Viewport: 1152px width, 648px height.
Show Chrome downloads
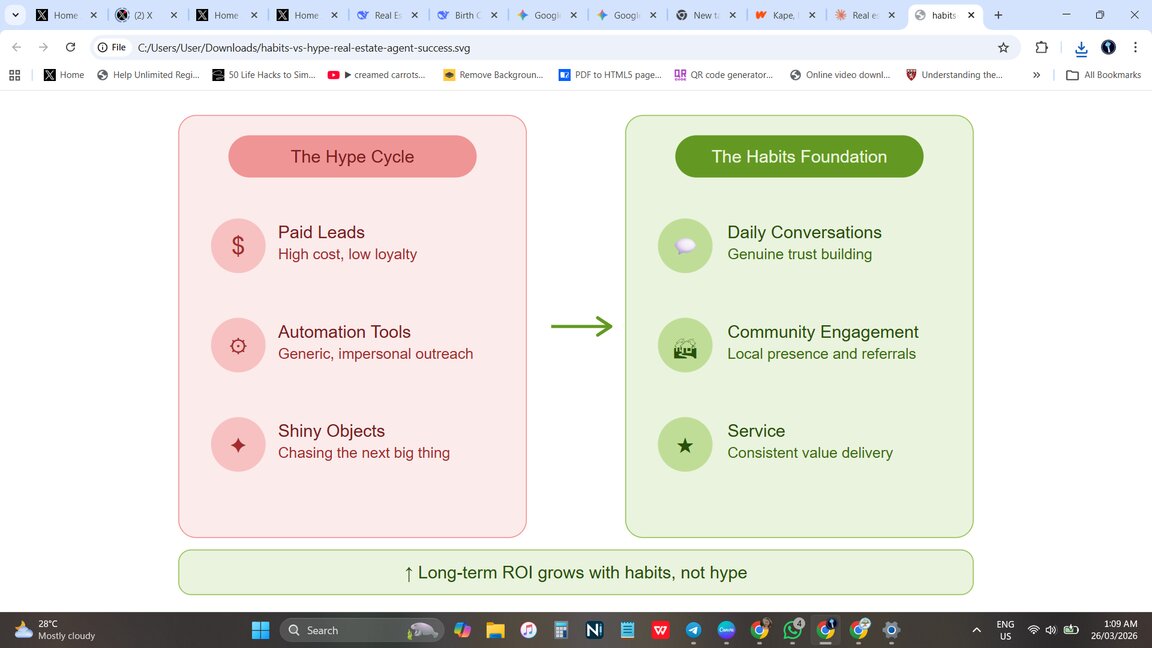(x=1081, y=48)
